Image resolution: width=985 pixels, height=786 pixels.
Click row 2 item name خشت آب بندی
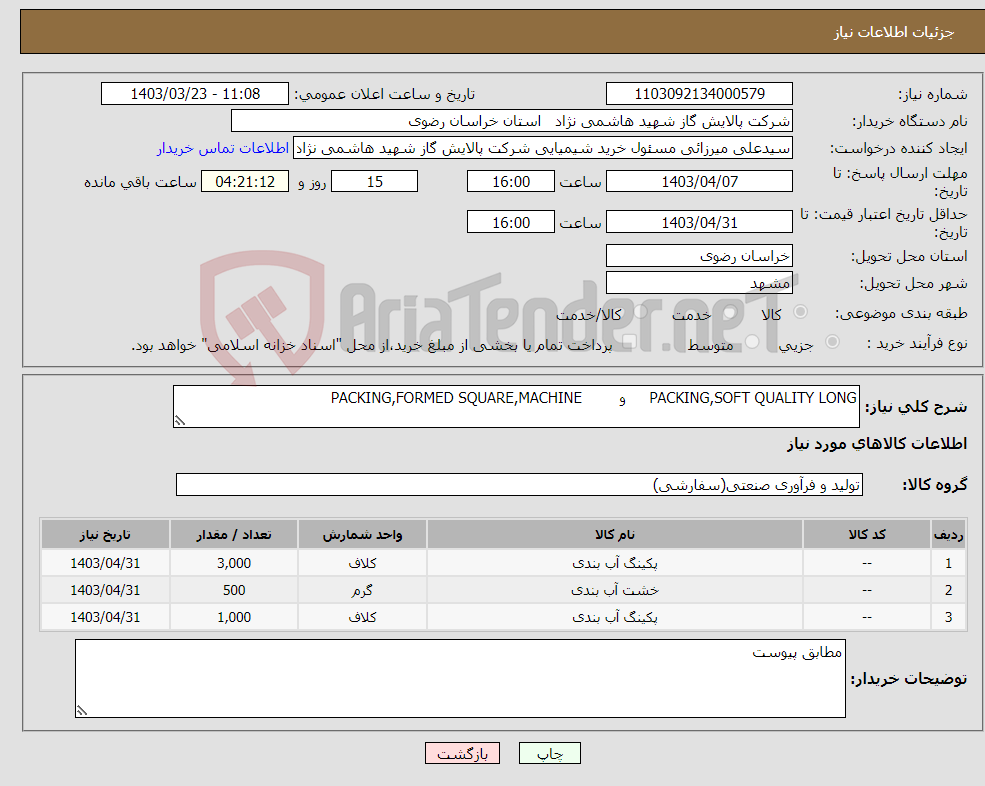(x=614, y=590)
